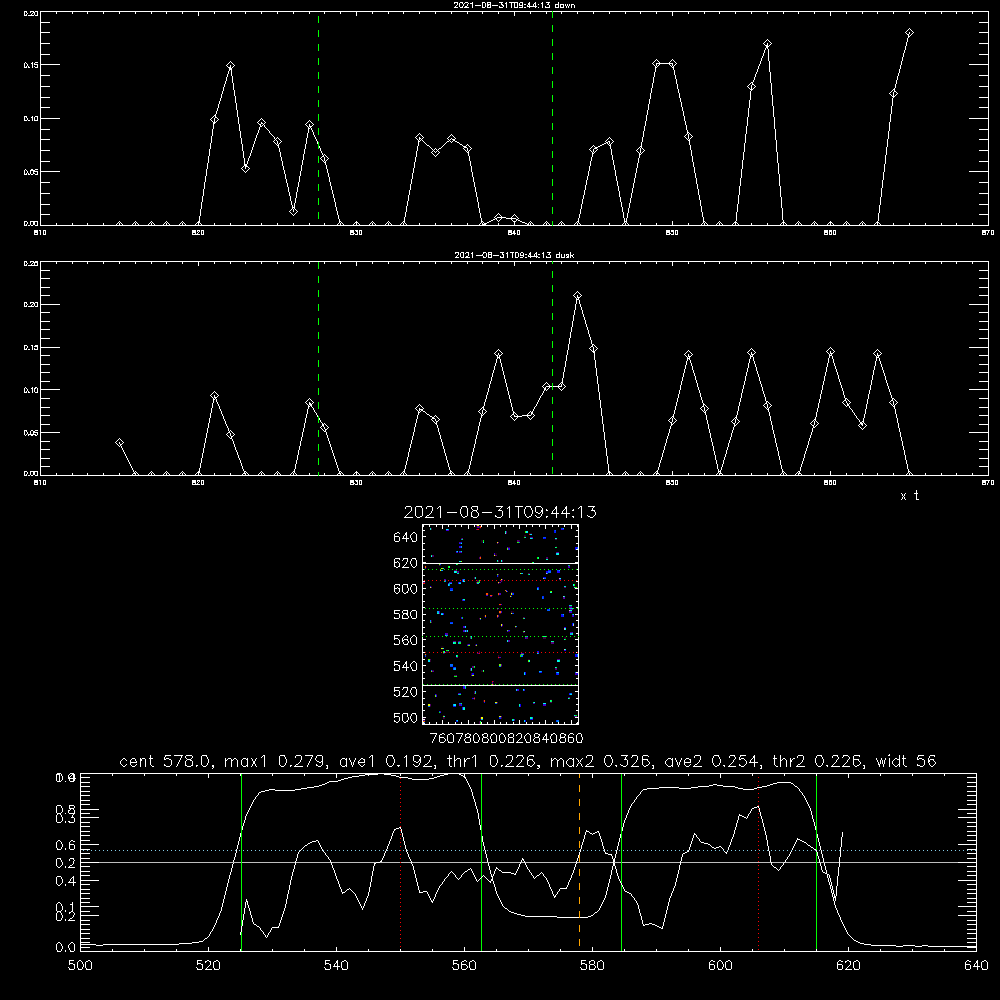Select scatter image y-axis label "600"

click(x=406, y=589)
